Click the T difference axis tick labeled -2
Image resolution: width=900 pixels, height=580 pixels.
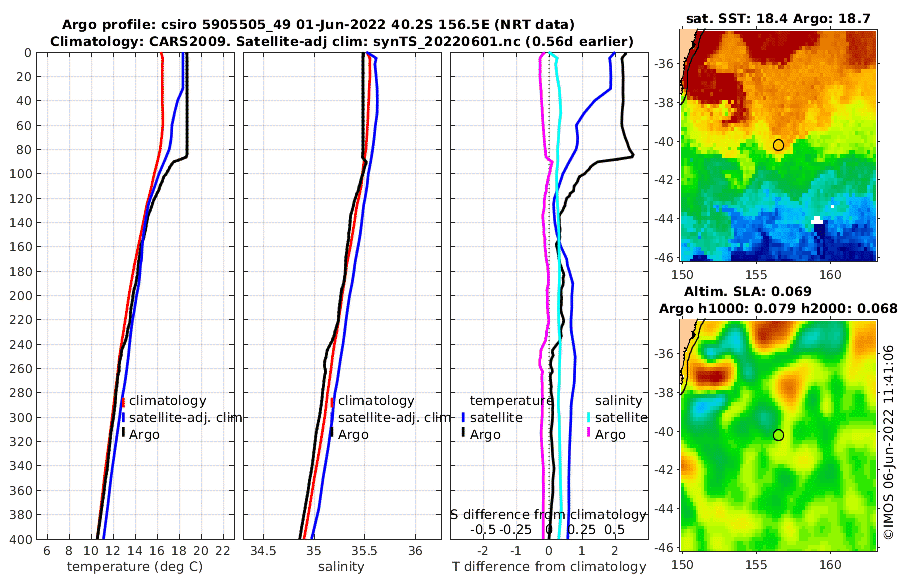click(482, 551)
